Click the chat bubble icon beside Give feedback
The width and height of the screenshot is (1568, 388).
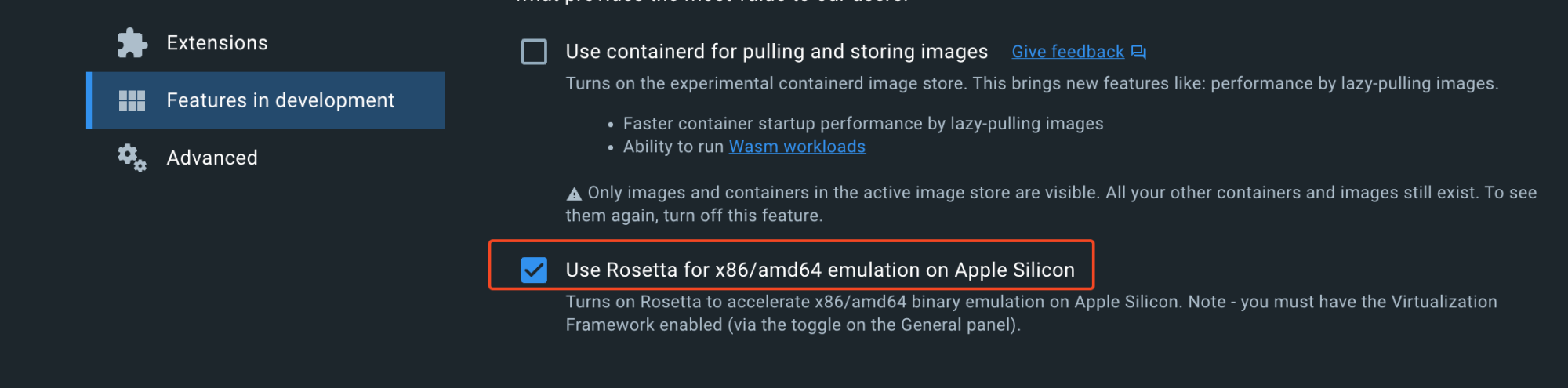point(1138,52)
